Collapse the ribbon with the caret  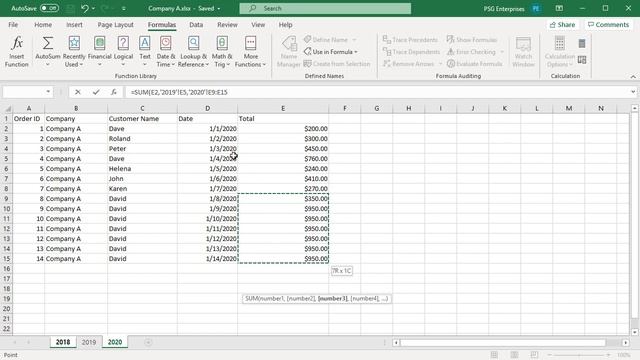pos(633,76)
